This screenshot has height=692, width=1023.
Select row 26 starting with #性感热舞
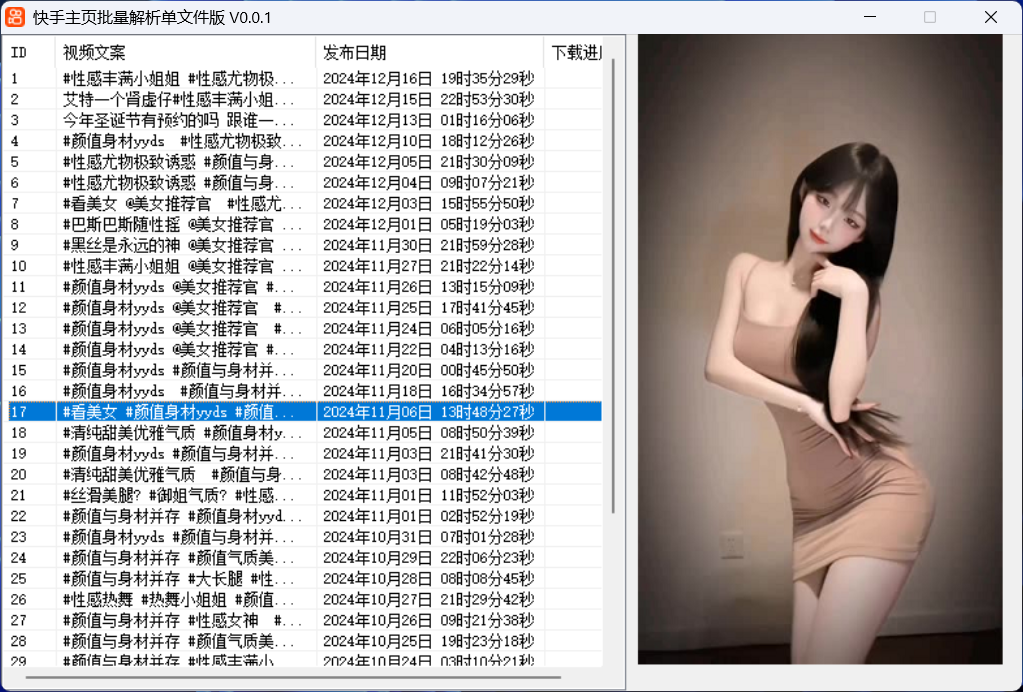[180, 599]
